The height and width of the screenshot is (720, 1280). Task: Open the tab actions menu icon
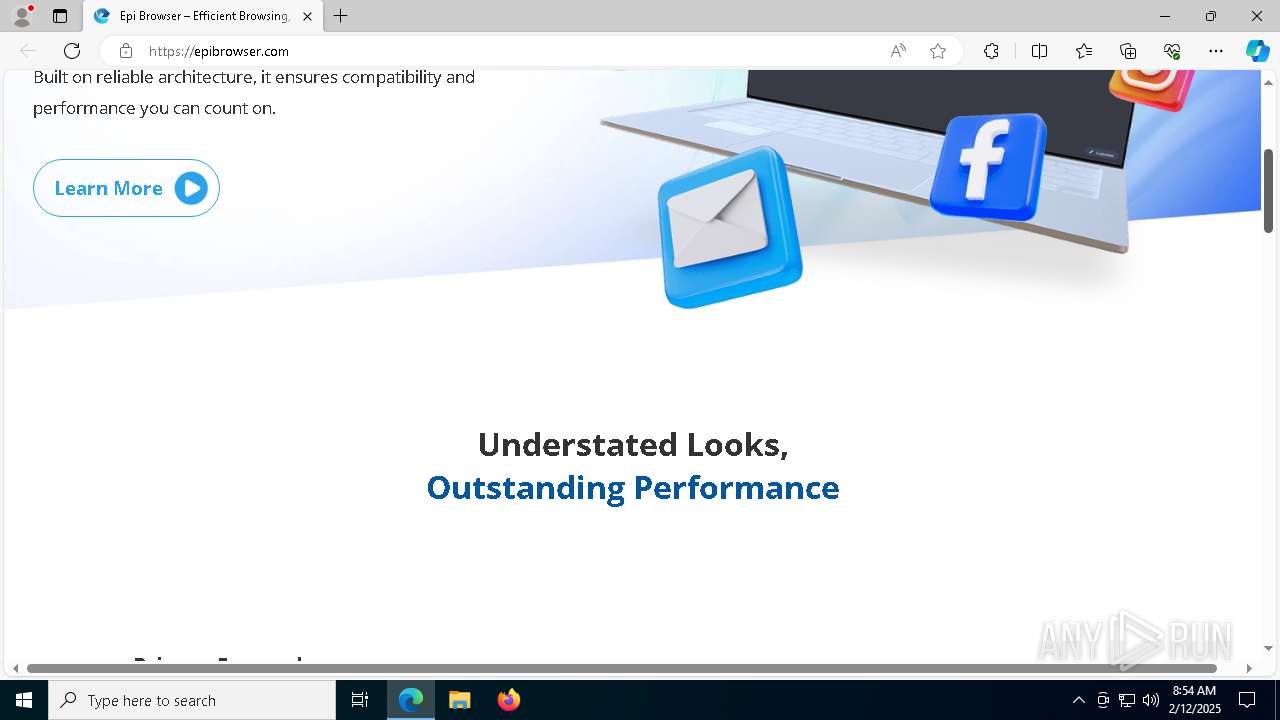click(x=60, y=16)
